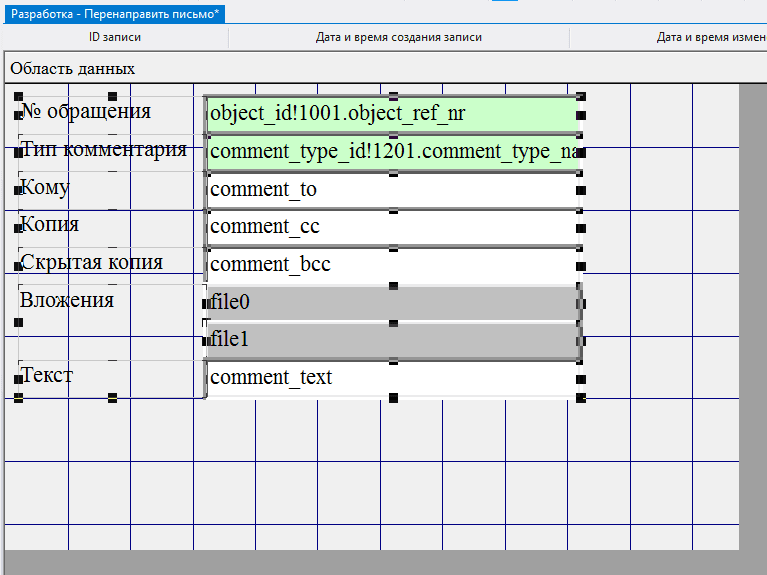Select the 'Область данных' section bar
Image resolution: width=767 pixels, height=575 pixels.
(x=73, y=68)
